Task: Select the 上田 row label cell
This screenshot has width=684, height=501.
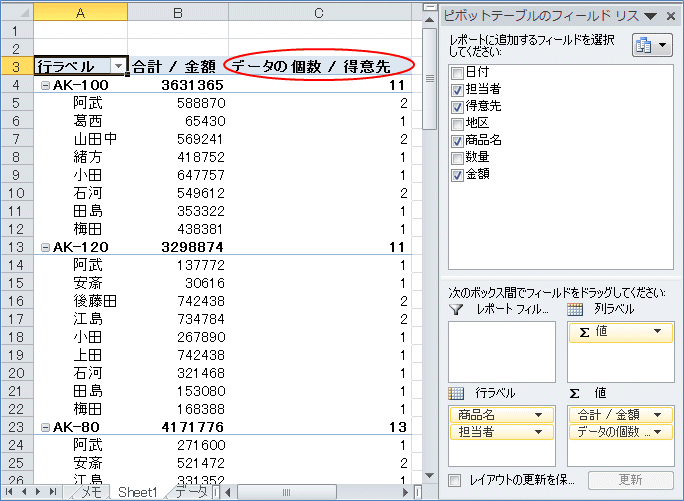Action: pyautogui.click(x=81, y=355)
